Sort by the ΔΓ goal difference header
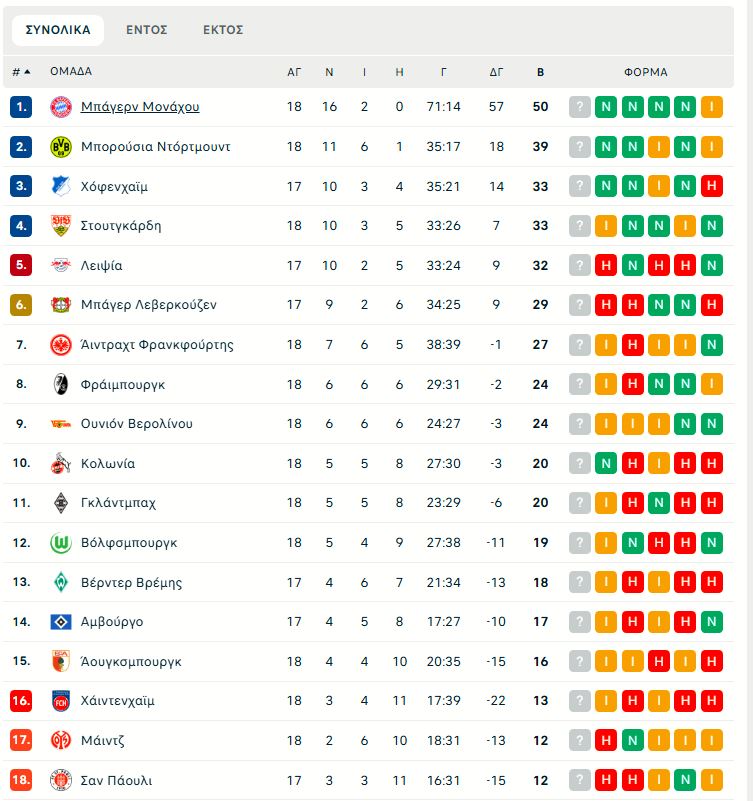Image resolution: width=753 pixels, height=801 pixels. point(497,72)
